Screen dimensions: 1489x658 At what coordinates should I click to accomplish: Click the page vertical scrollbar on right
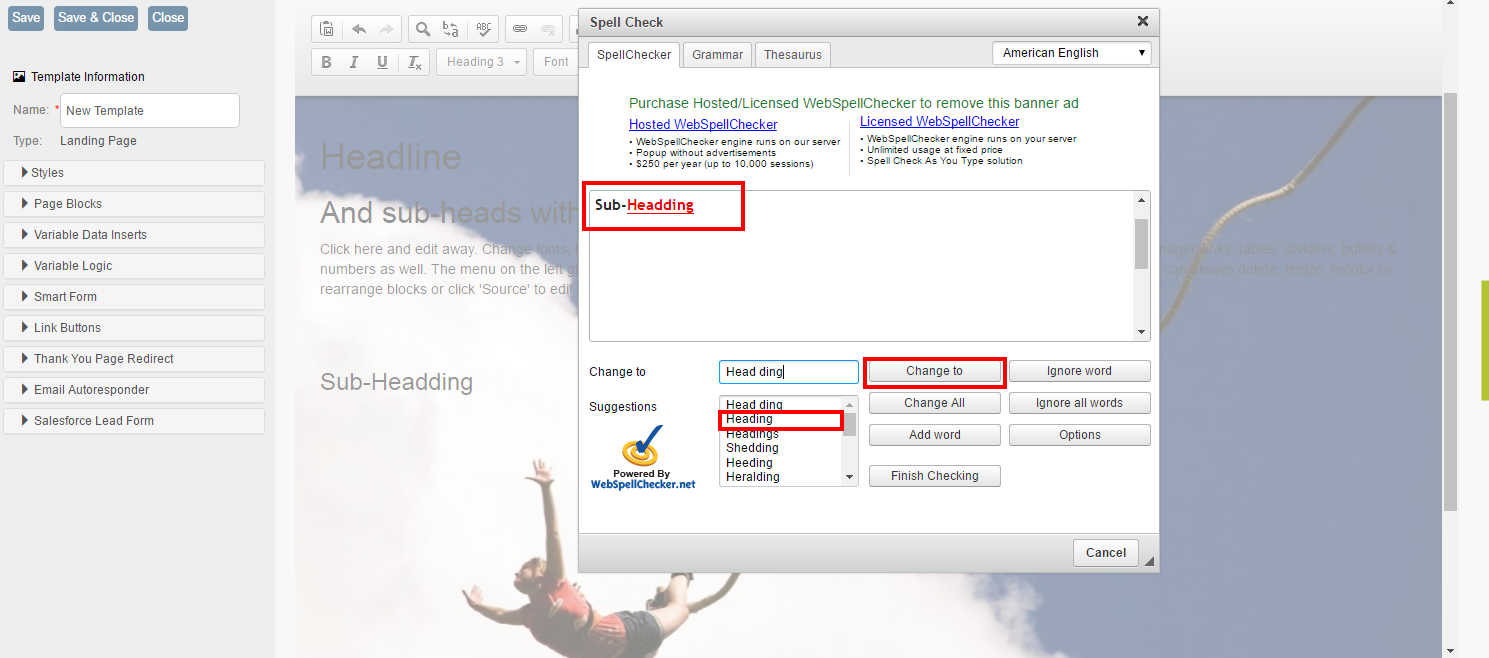pyautogui.click(x=1449, y=300)
